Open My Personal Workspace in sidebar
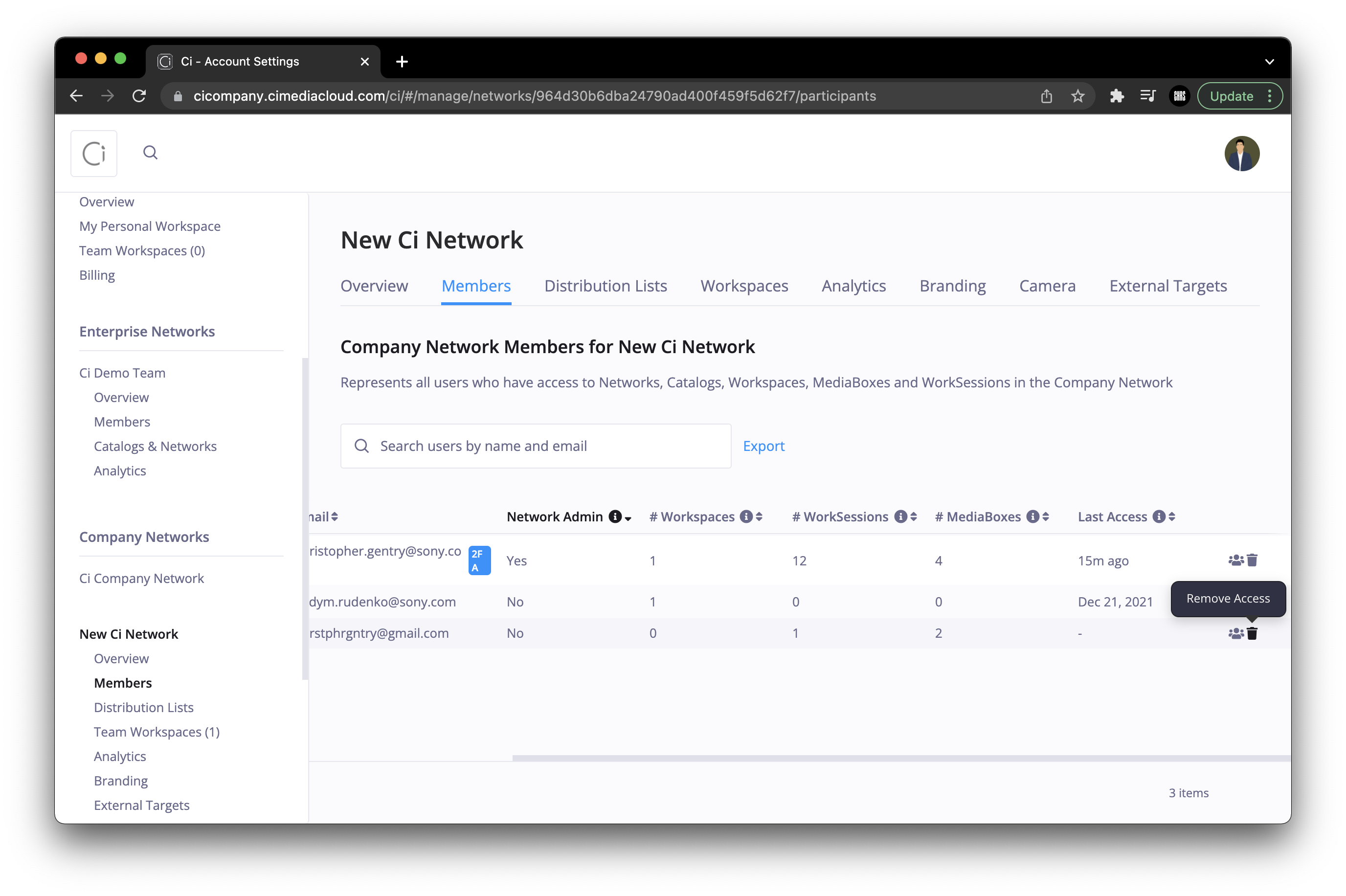This screenshot has width=1346, height=896. 150,226
